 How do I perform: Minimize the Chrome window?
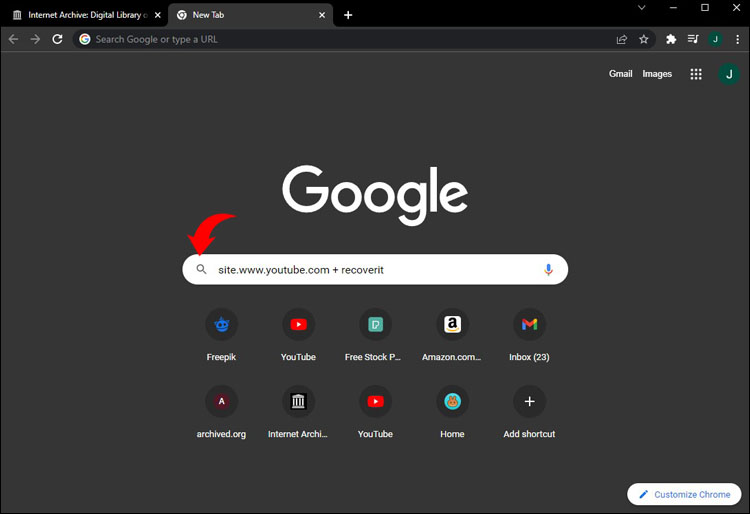coord(673,8)
